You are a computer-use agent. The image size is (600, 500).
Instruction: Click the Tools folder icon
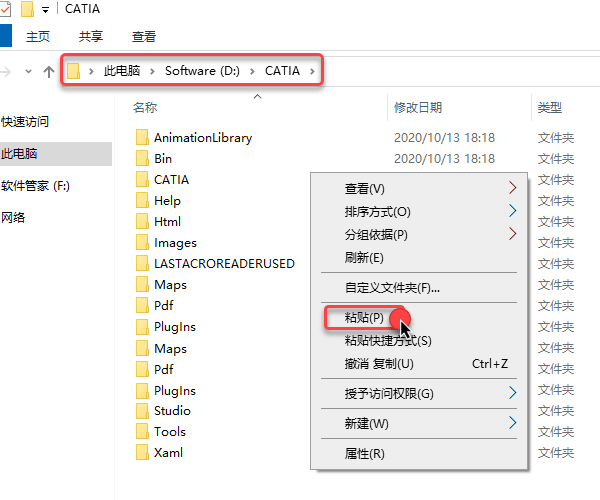[x=141, y=432]
